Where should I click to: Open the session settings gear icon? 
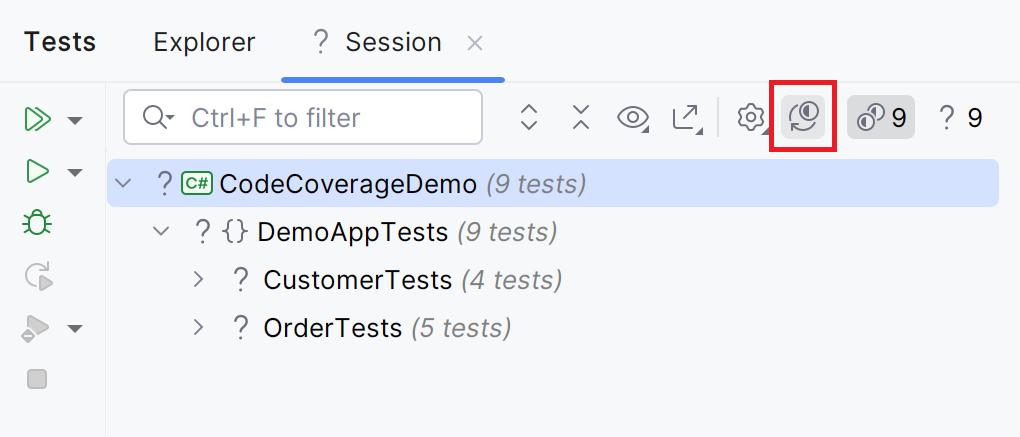pos(750,118)
